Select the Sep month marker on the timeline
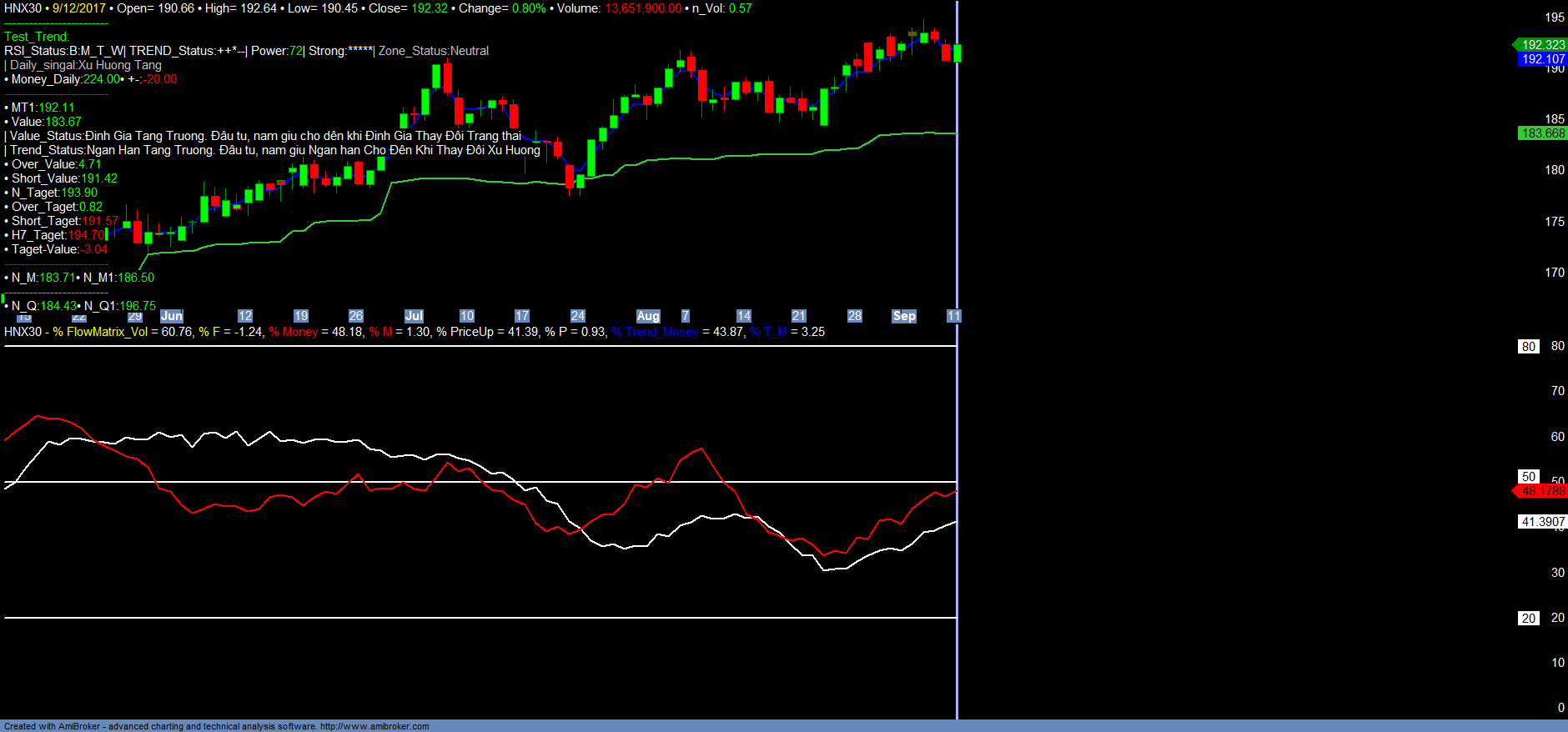This screenshot has height=732, width=1568. (x=904, y=316)
